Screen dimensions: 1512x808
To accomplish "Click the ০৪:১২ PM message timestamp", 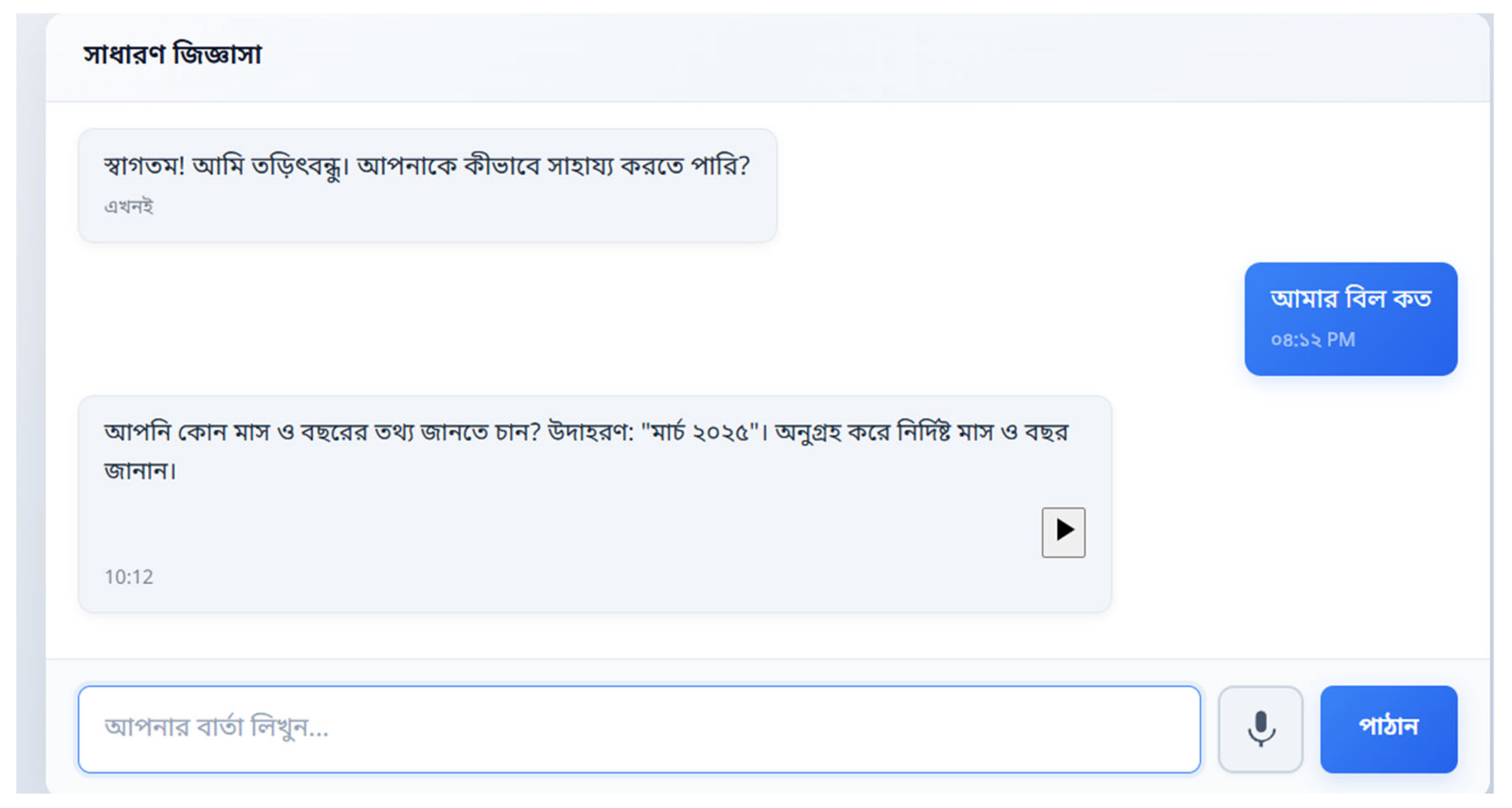I will pyautogui.click(x=1312, y=340).
